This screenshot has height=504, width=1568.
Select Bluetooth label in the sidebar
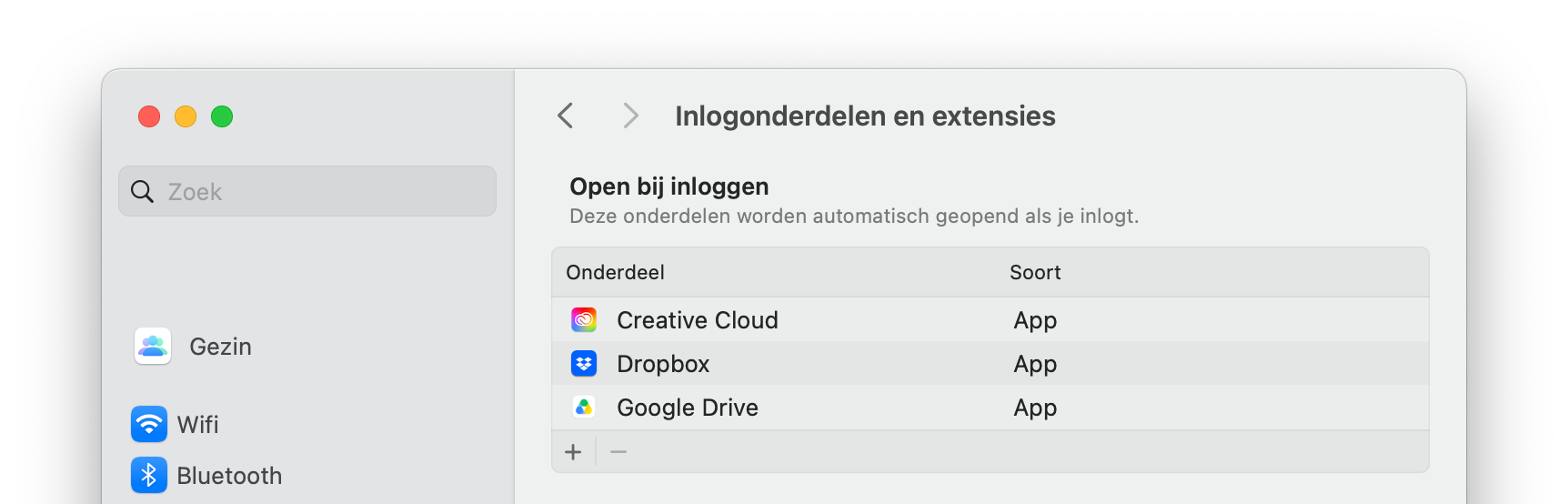tap(229, 476)
